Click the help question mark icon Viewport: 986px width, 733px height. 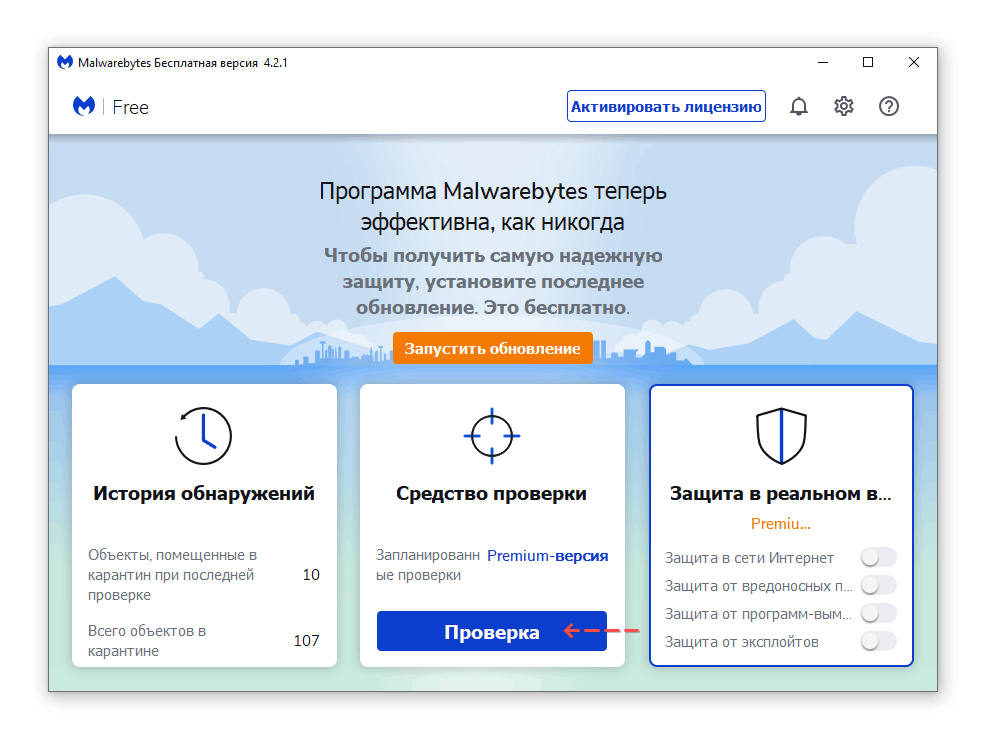(x=889, y=106)
